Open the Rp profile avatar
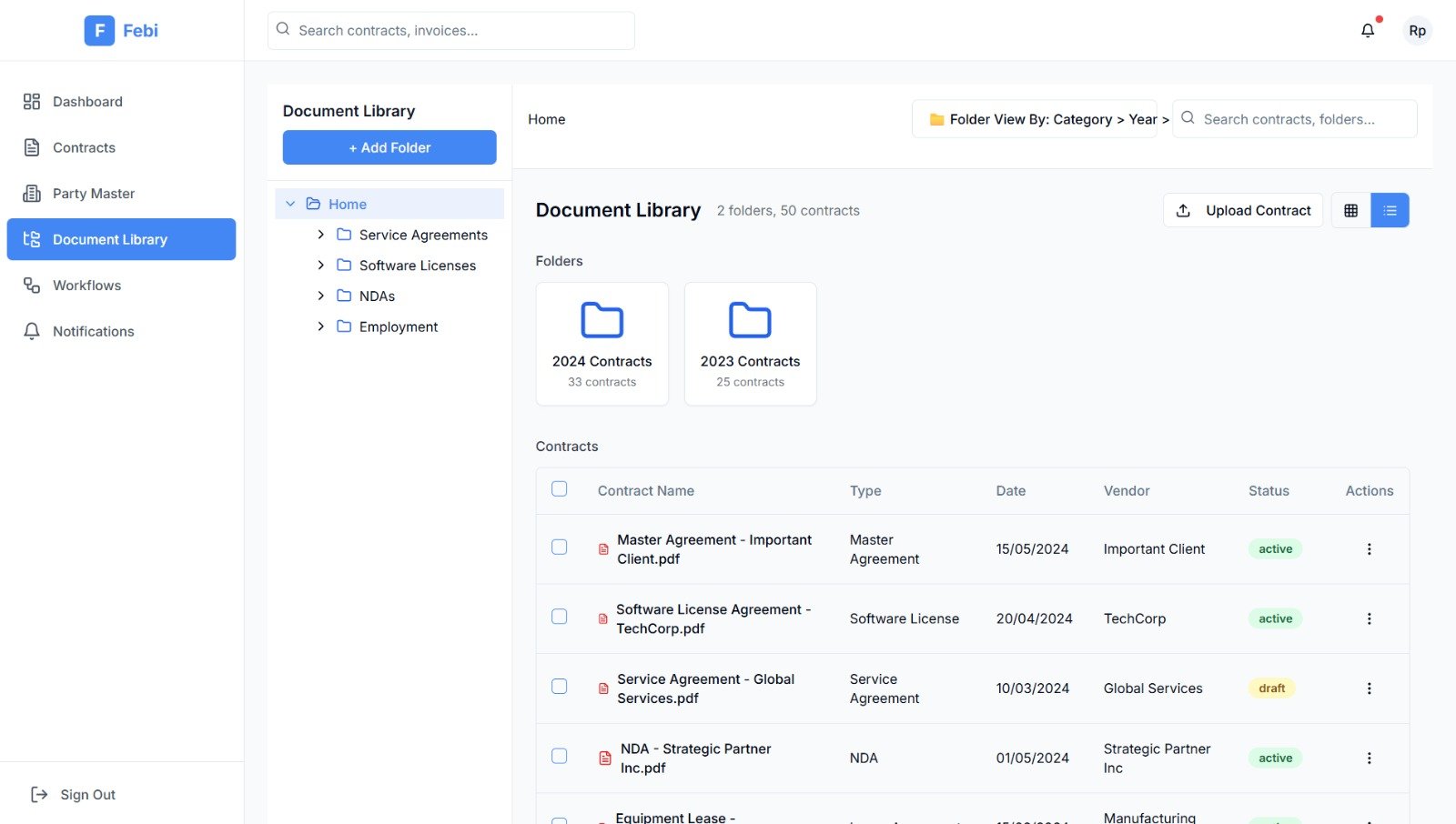 [x=1417, y=30]
